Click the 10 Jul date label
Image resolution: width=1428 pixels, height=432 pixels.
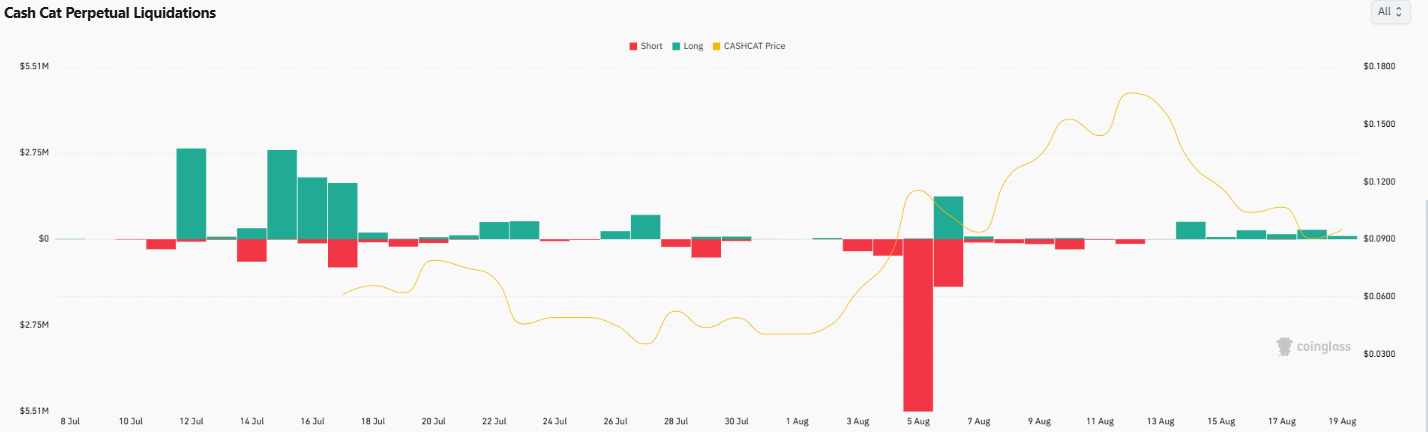(131, 422)
